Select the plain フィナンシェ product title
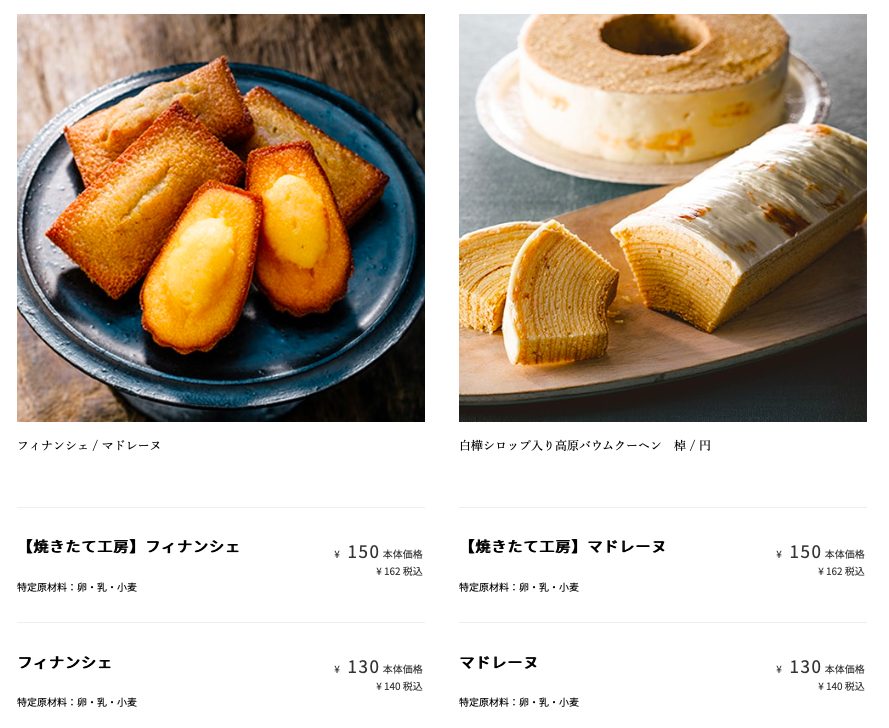This screenshot has height=728, width=889. tap(65, 662)
